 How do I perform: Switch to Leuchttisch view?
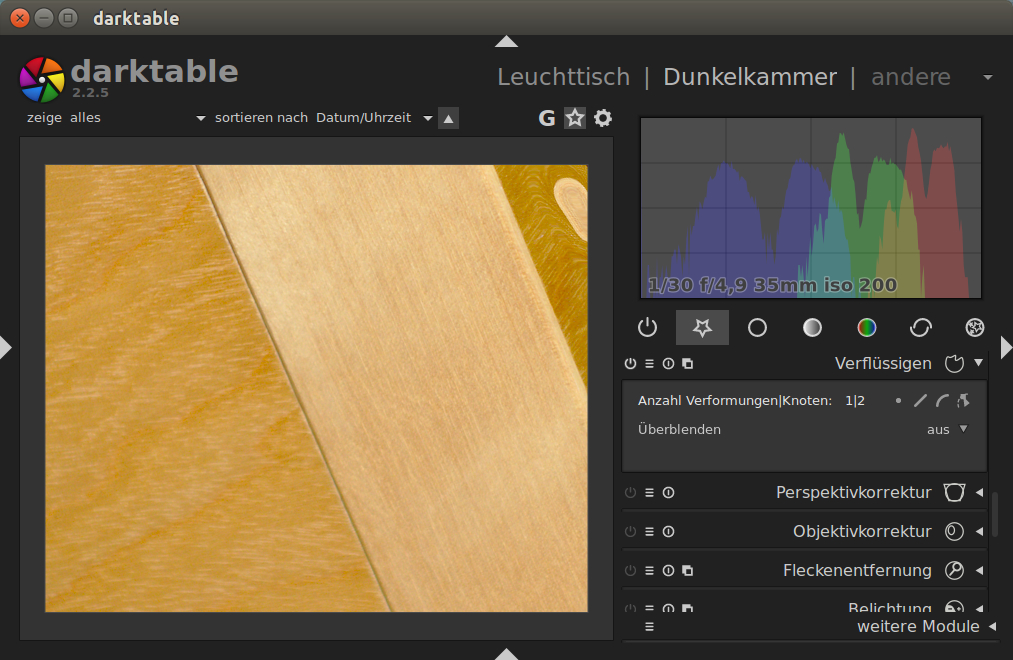pos(563,77)
